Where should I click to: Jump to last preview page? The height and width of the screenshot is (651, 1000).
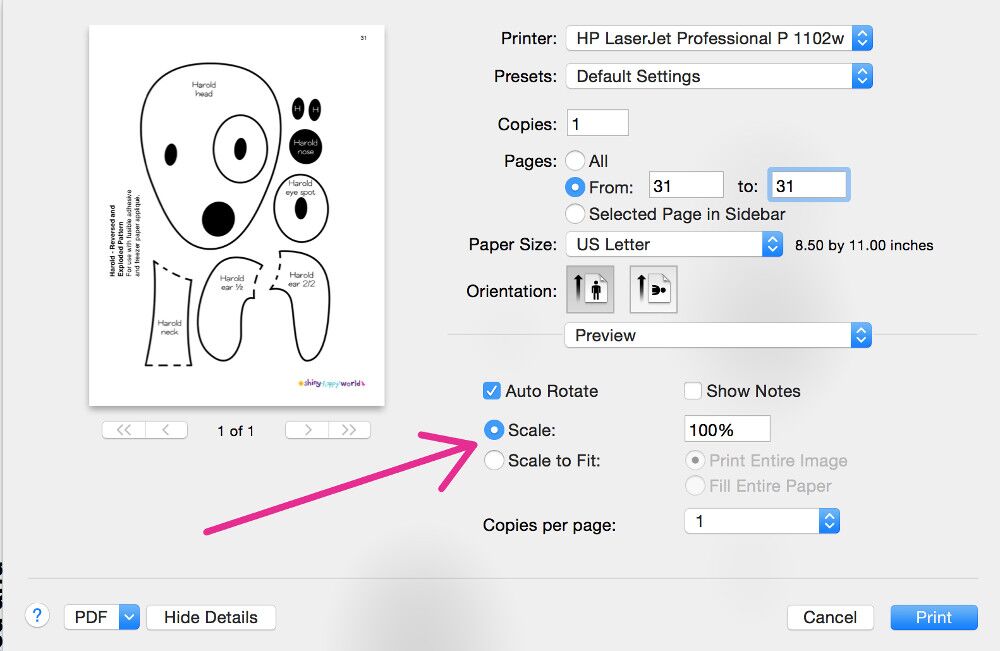point(349,430)
